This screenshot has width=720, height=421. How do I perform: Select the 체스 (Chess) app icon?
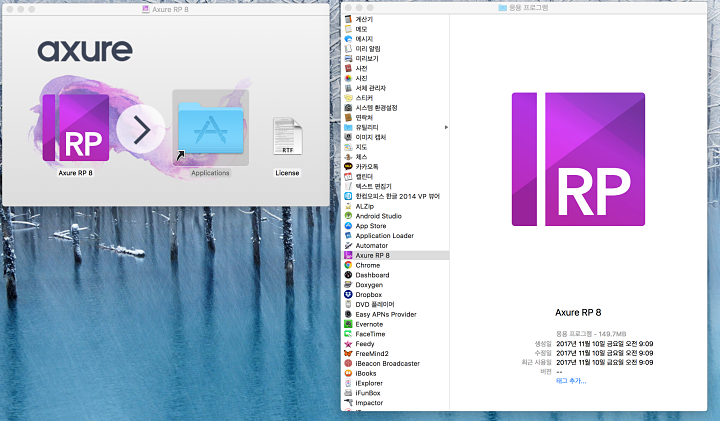point(348,157)
